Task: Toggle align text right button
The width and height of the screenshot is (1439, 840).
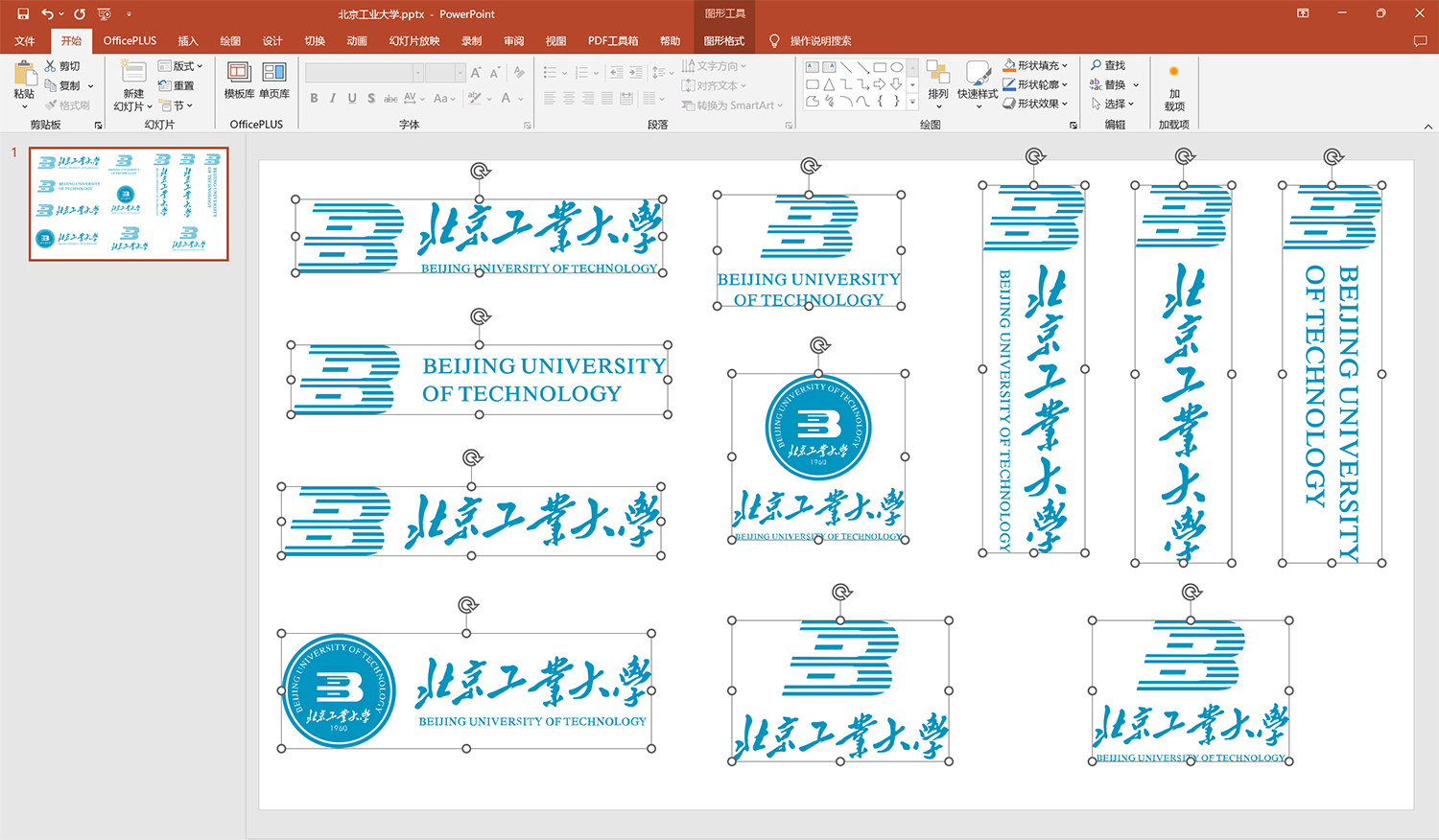Action: 588,98
